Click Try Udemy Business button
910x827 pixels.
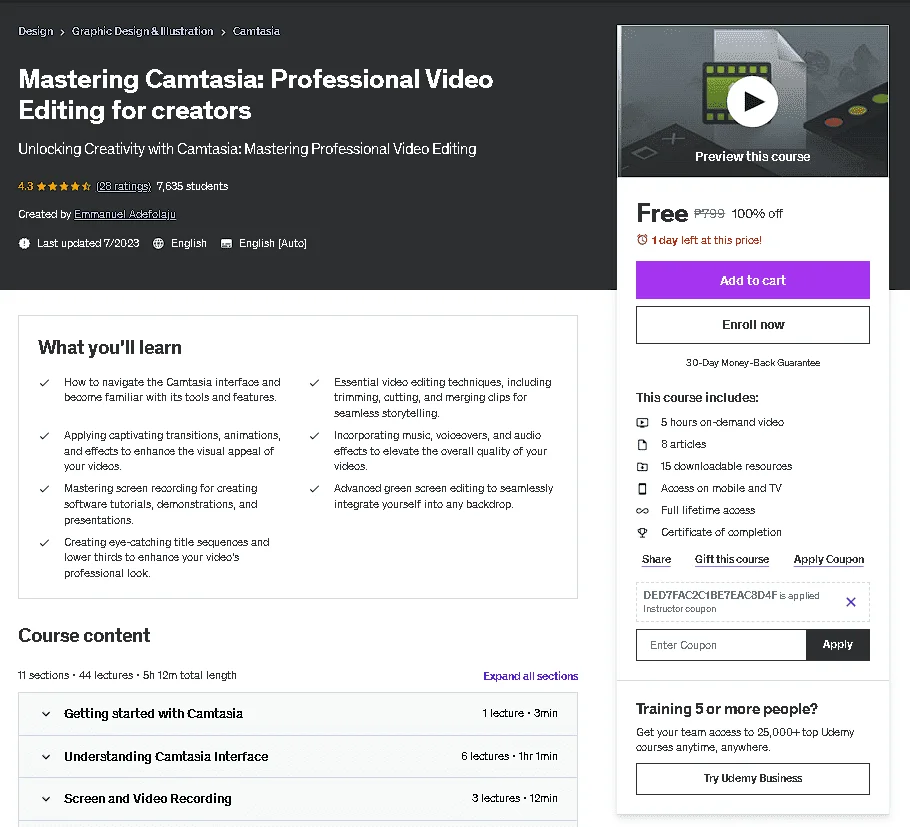coord(753,779)
